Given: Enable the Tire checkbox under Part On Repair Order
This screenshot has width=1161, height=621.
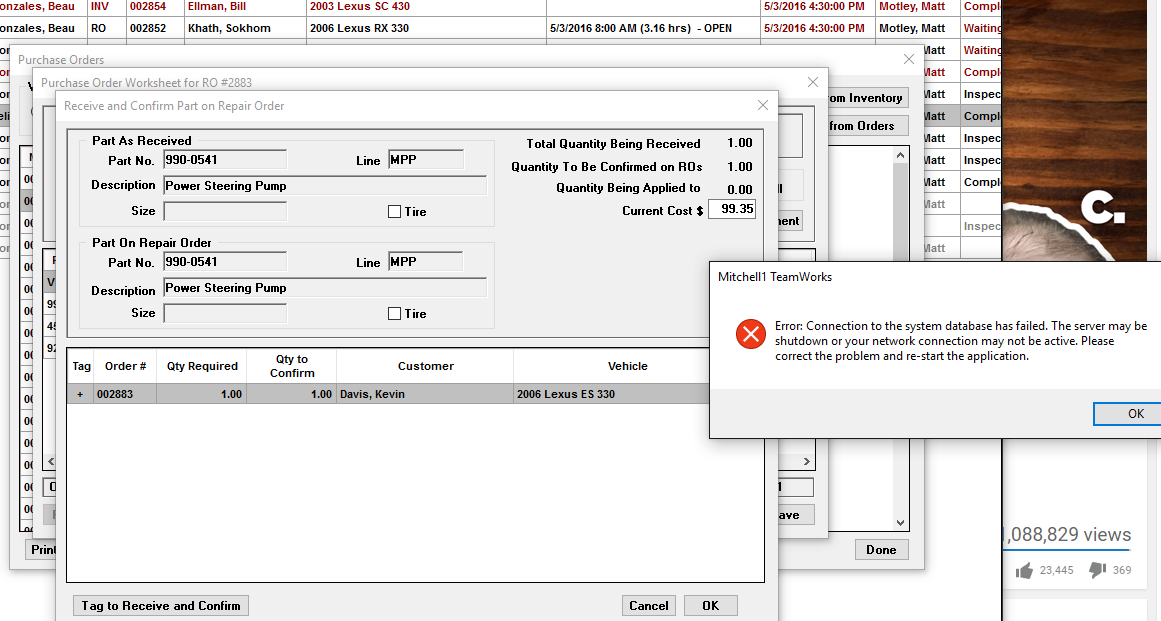Looking at the screenshot, I should click(394, 314).
